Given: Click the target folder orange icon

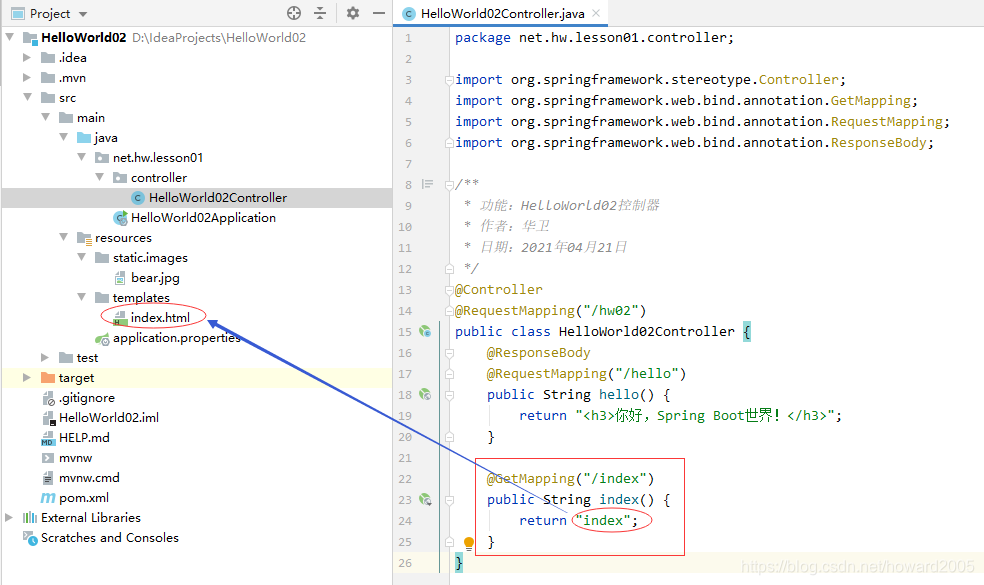Looking at the screenshot, I should [x=48, y=377].
